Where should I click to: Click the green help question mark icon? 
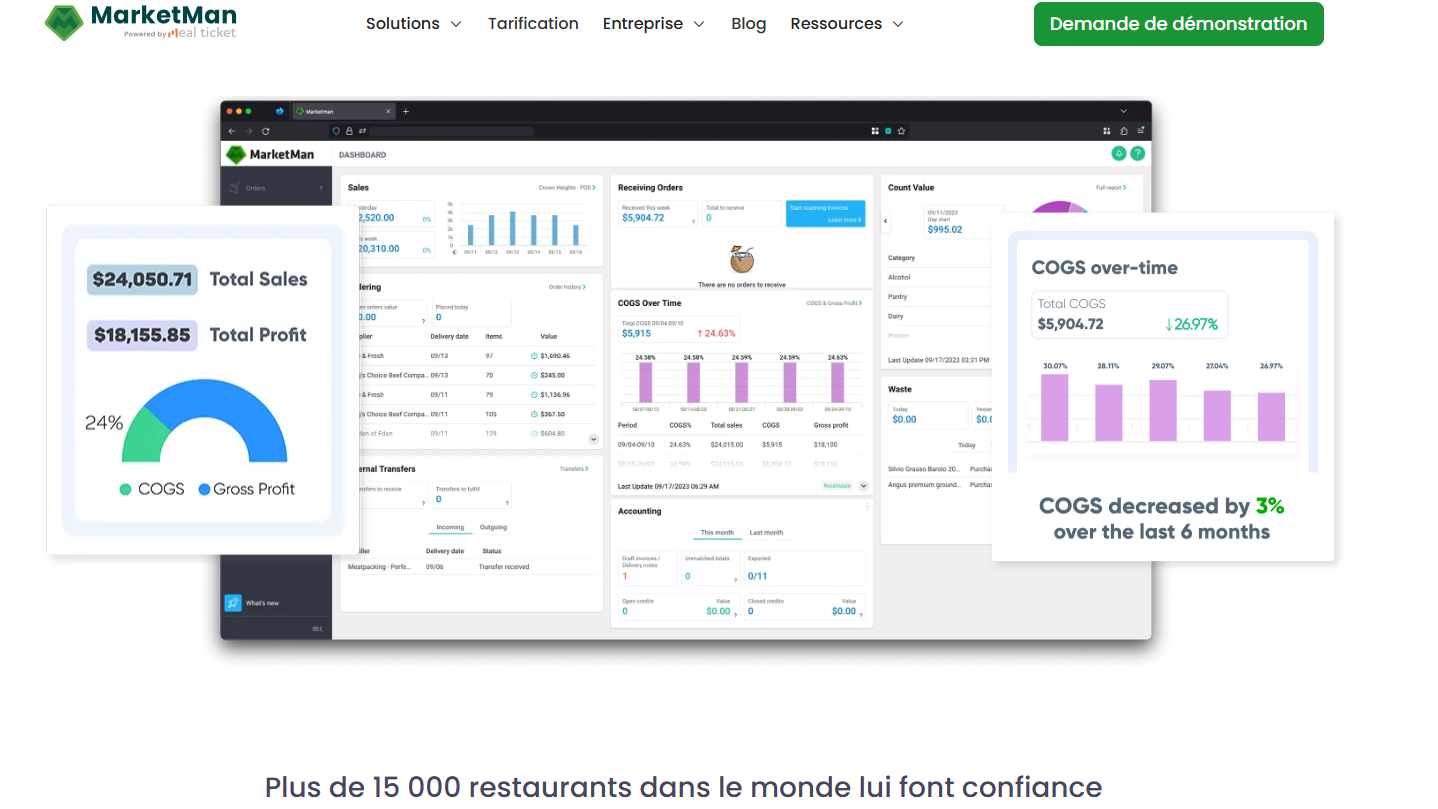pyautogui.click(x=1137, y=154)
